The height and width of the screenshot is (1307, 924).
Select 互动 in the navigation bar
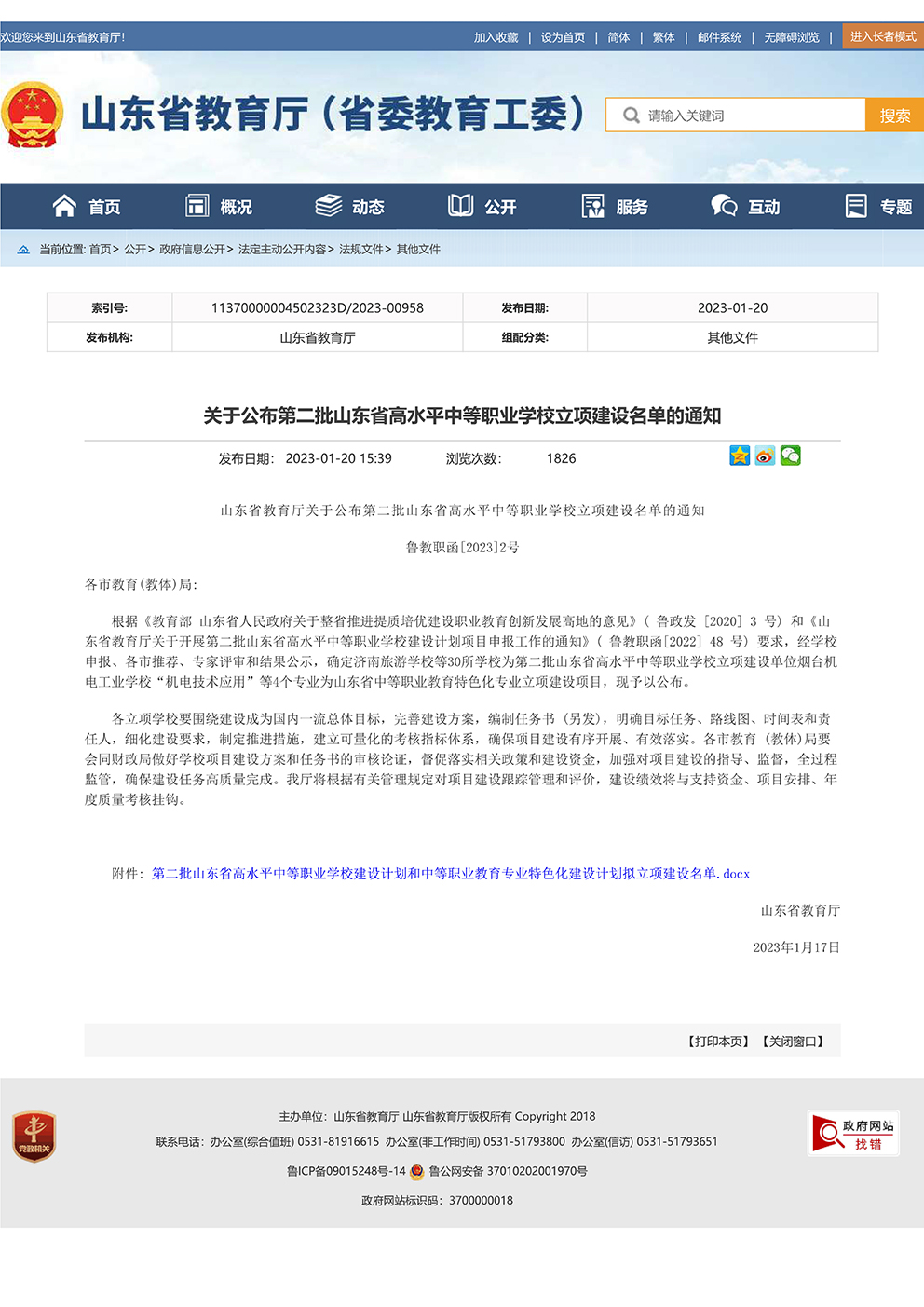point(746,207)
